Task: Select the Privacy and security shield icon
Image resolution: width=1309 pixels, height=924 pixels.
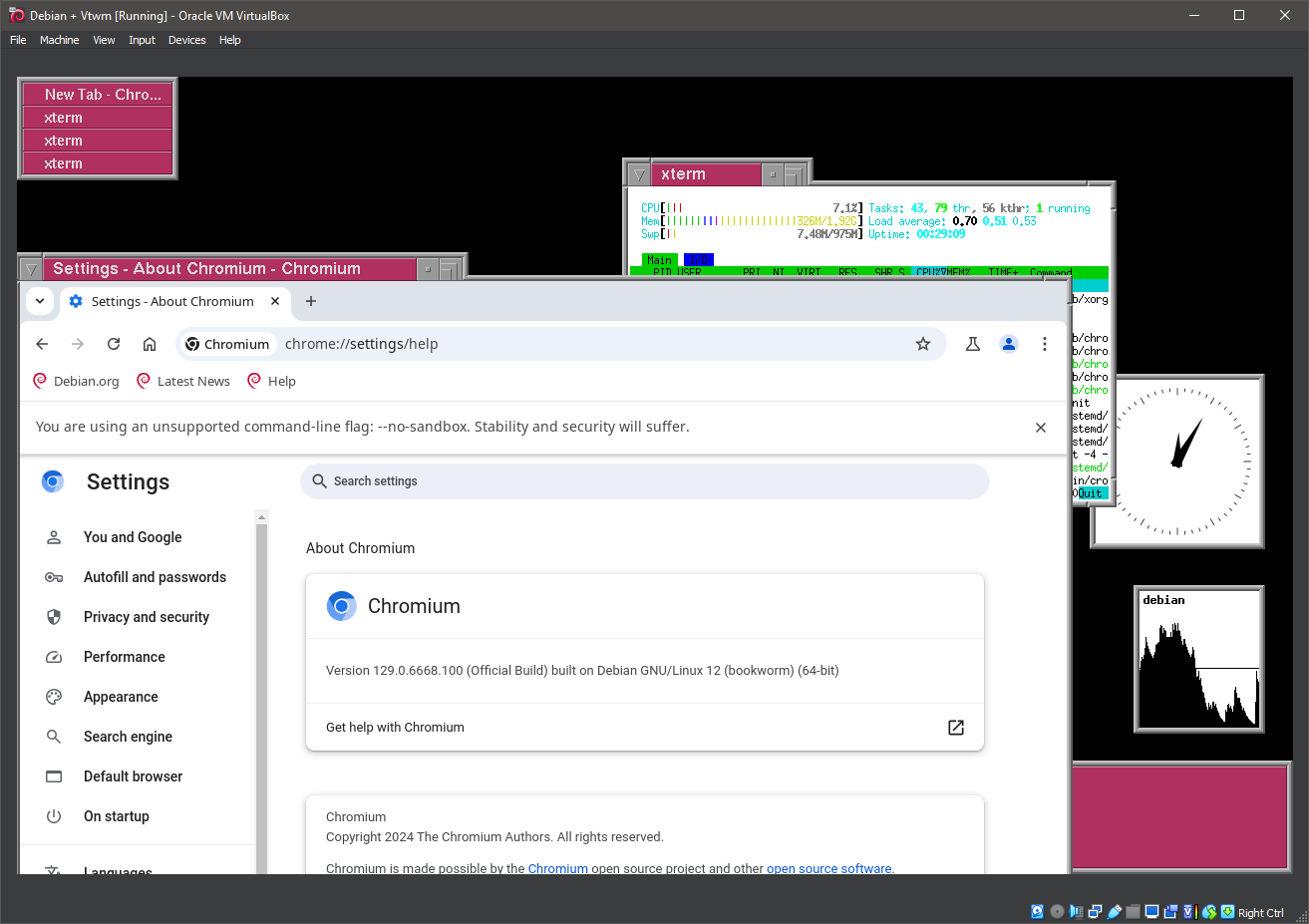Action: tap(53, 617)
